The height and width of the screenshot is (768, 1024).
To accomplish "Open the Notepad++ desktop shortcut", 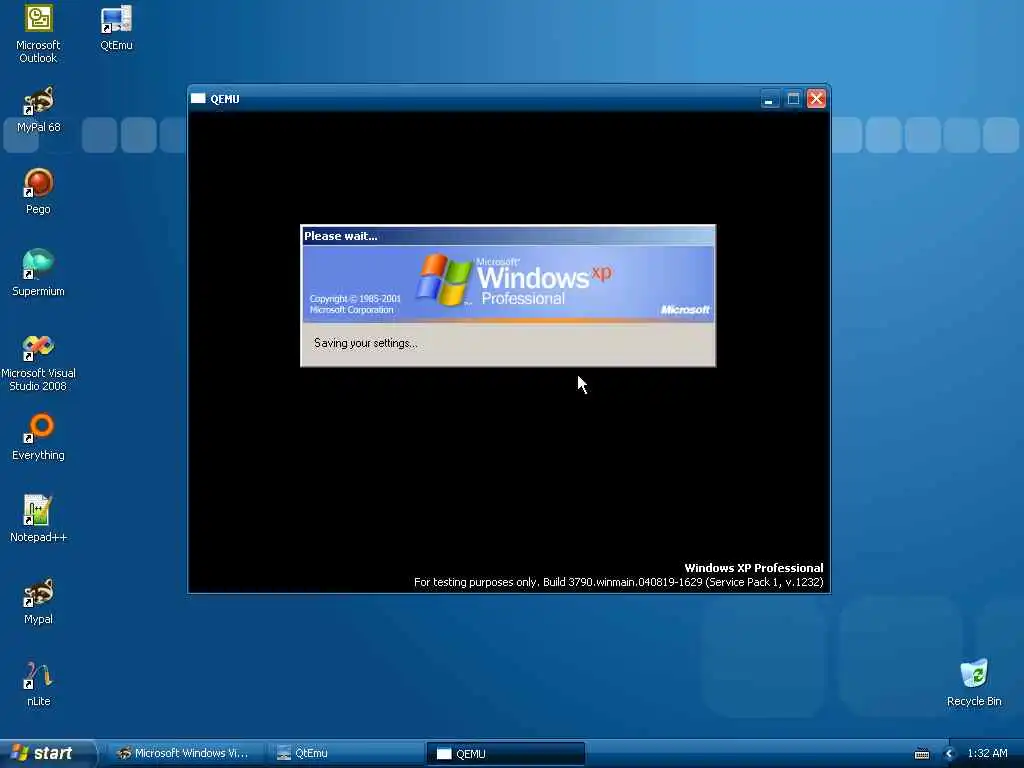I will tap(38, 519).
